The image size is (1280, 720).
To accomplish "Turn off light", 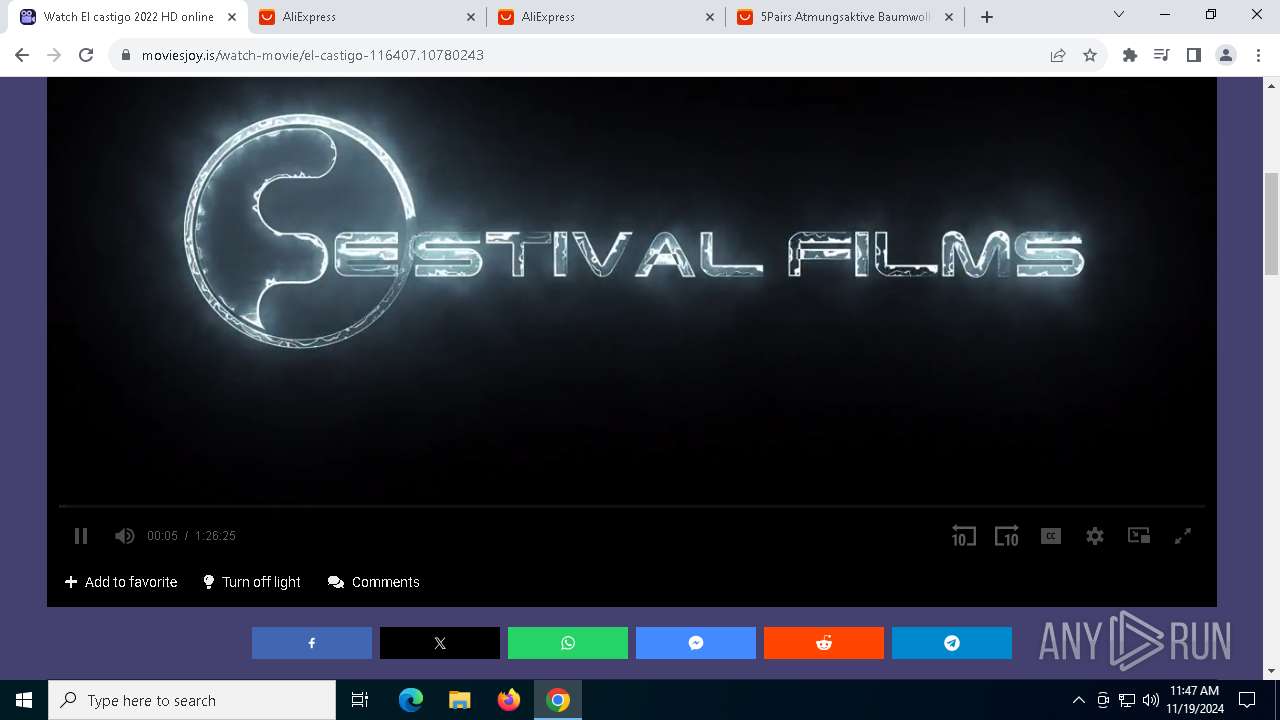I will pyautogui.click(x=252, y=582).
